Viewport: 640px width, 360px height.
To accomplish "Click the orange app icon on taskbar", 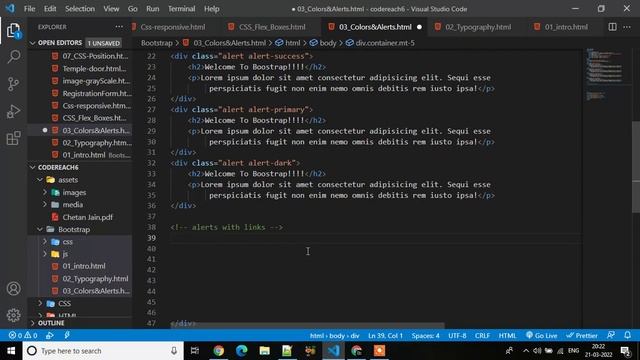I will pos(379,351).
